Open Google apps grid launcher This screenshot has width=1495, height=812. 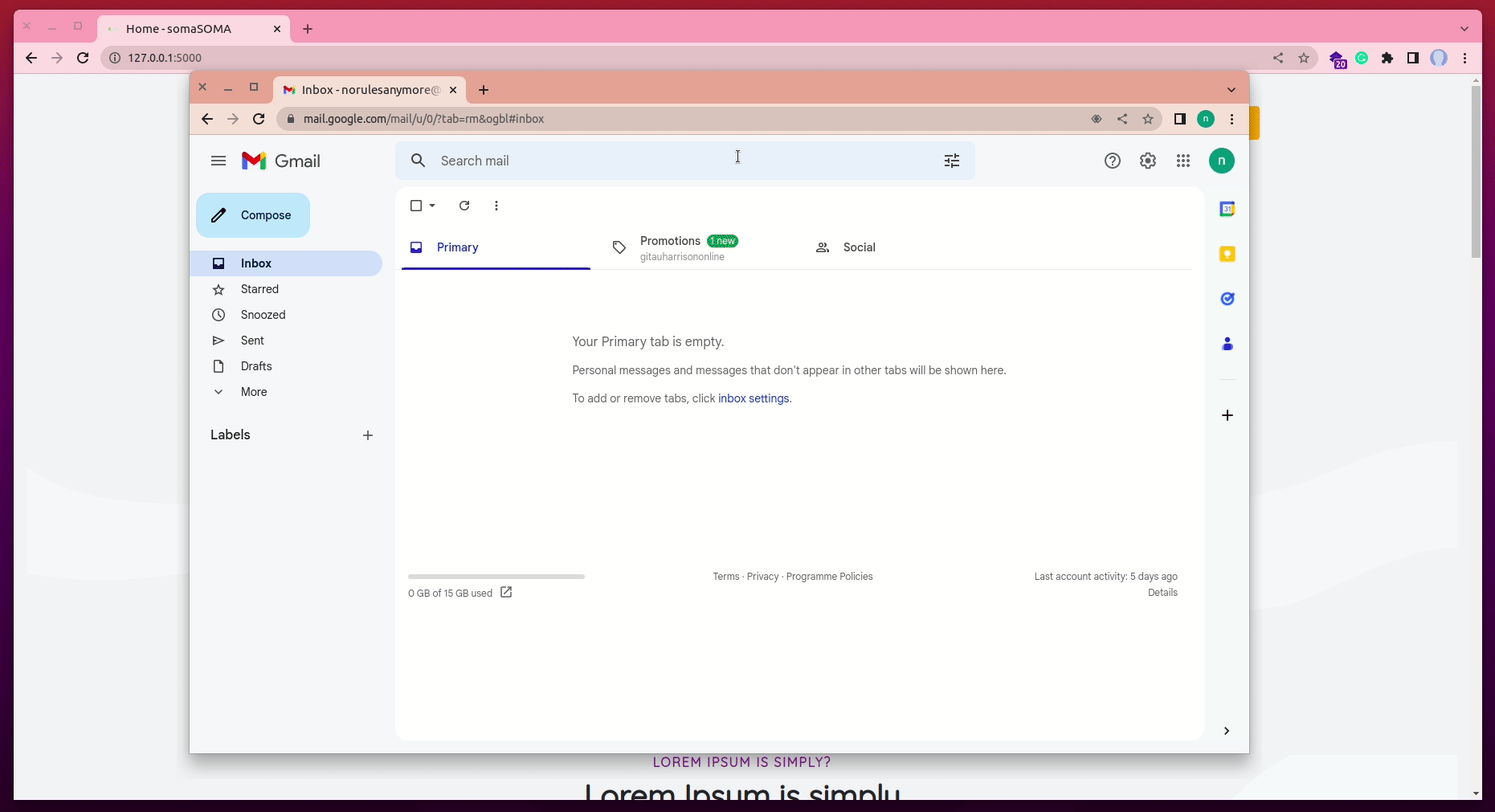(1183, 161)
